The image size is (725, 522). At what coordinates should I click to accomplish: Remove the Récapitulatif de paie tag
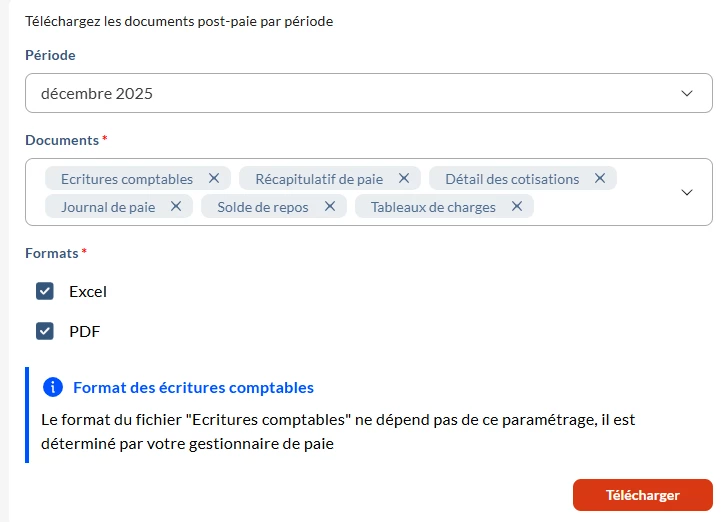404,179
